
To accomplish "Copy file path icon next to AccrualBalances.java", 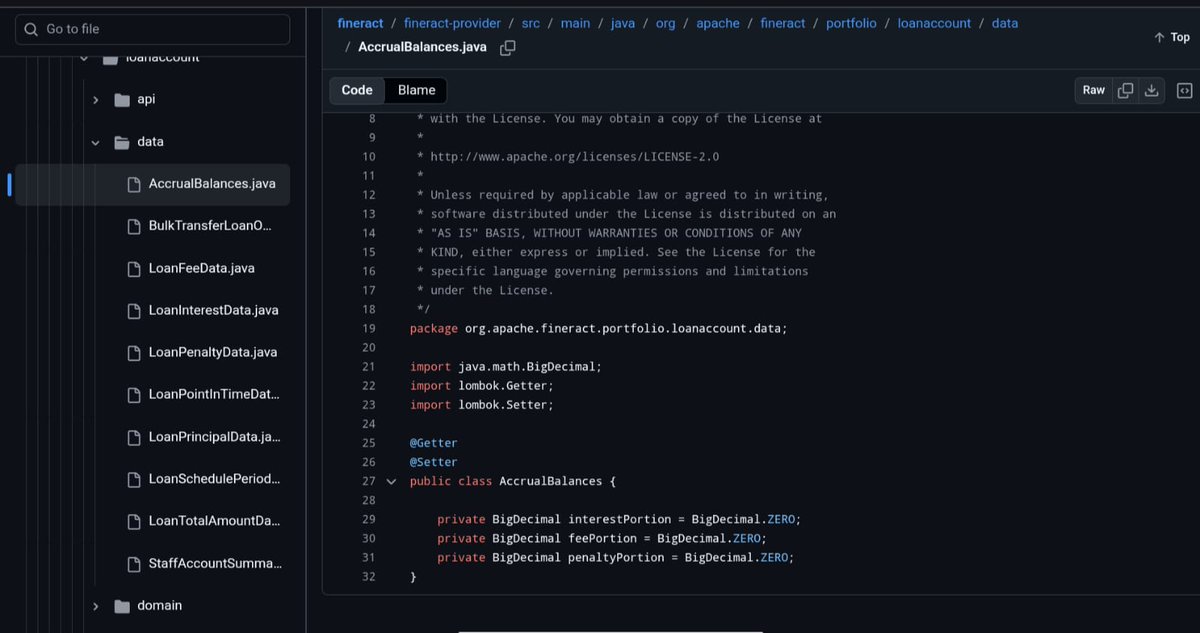I will [508, 47].
